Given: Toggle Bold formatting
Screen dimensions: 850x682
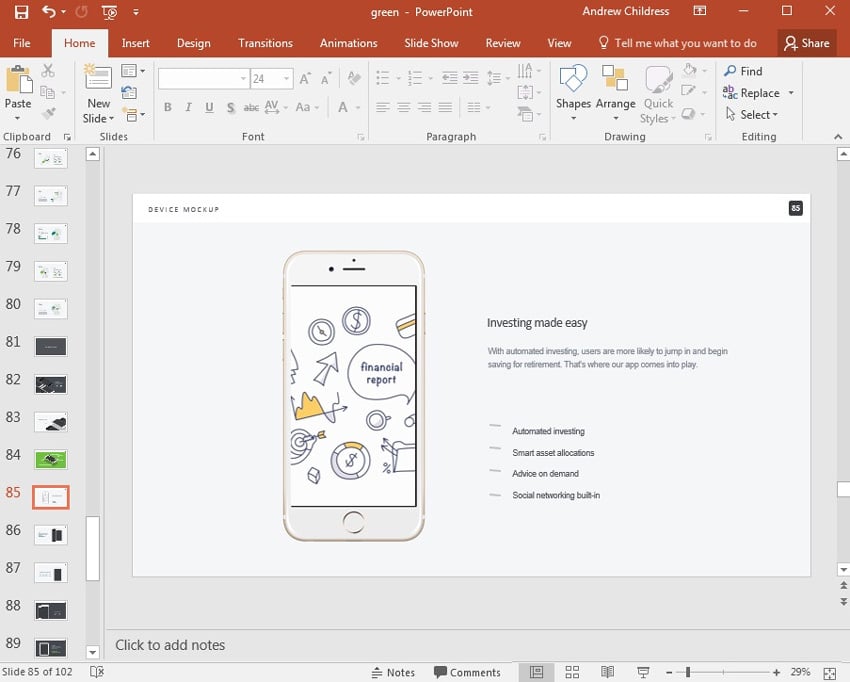Looking at the screenshot, I should 167,108.
